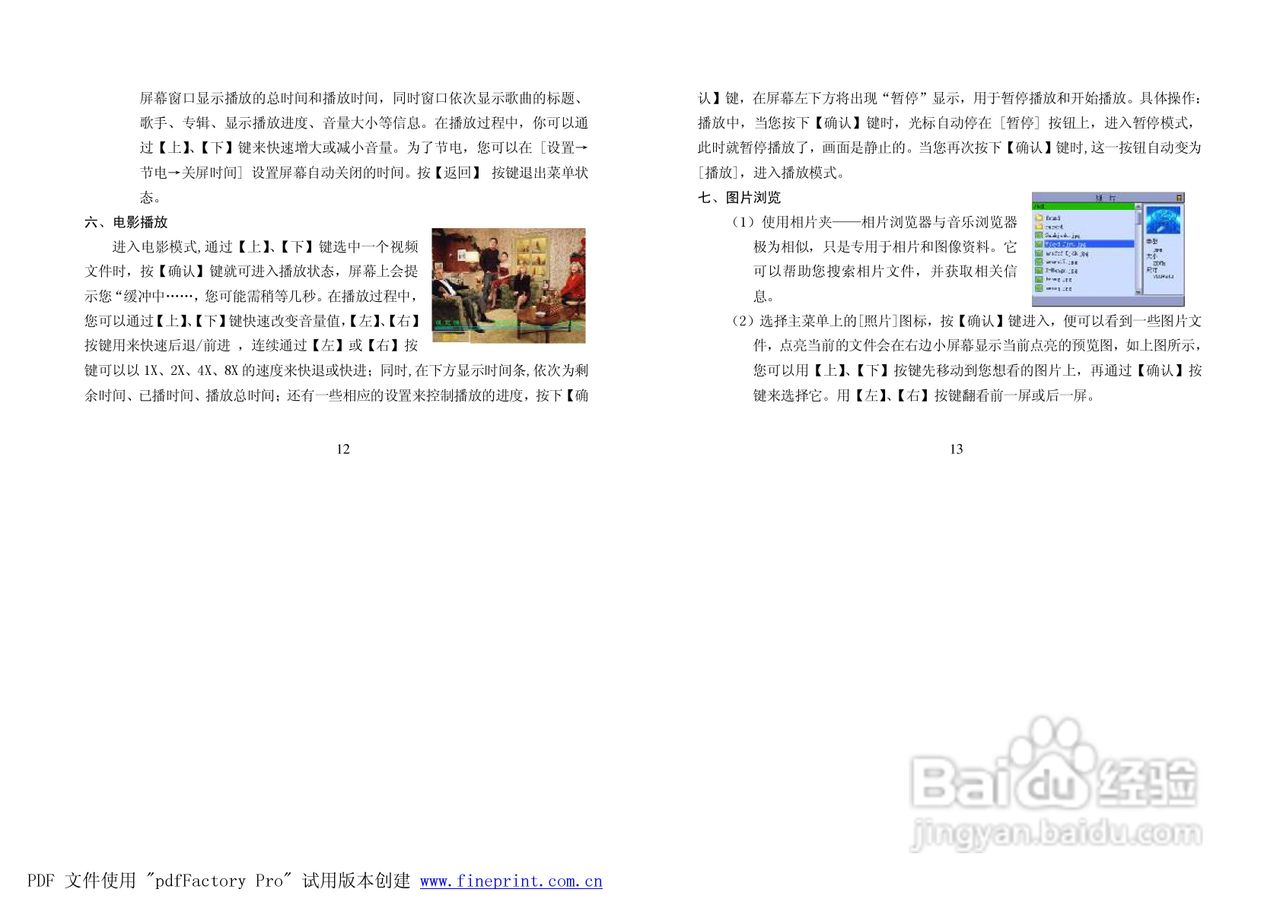
Task: Click the heading 六、电影播放
Action: coord(126,222)
